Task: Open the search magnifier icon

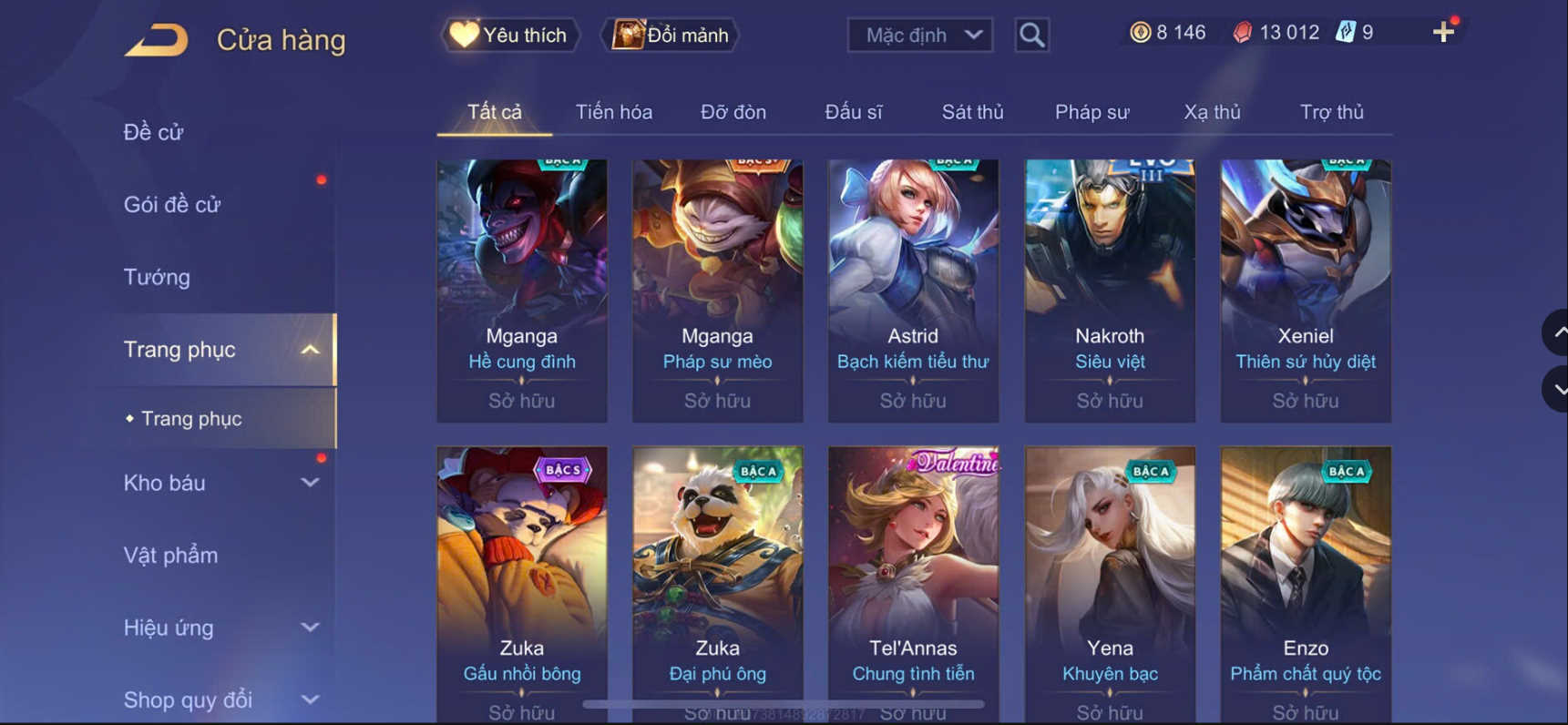Action: [x=1031, y=36]
